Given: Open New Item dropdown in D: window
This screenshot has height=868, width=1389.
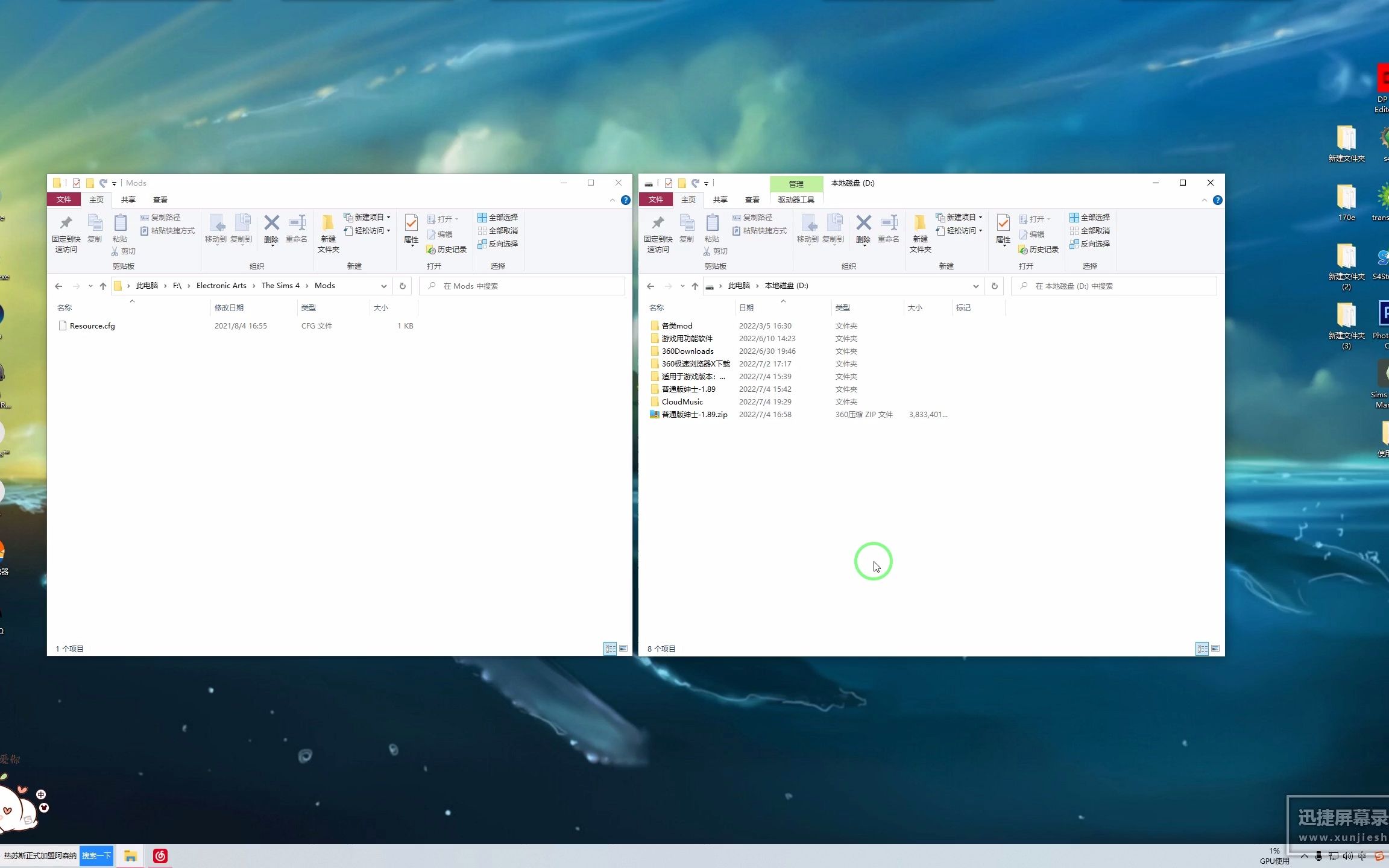Looking at the screenshot, I should pyautogui.click(x=960, y=217).
